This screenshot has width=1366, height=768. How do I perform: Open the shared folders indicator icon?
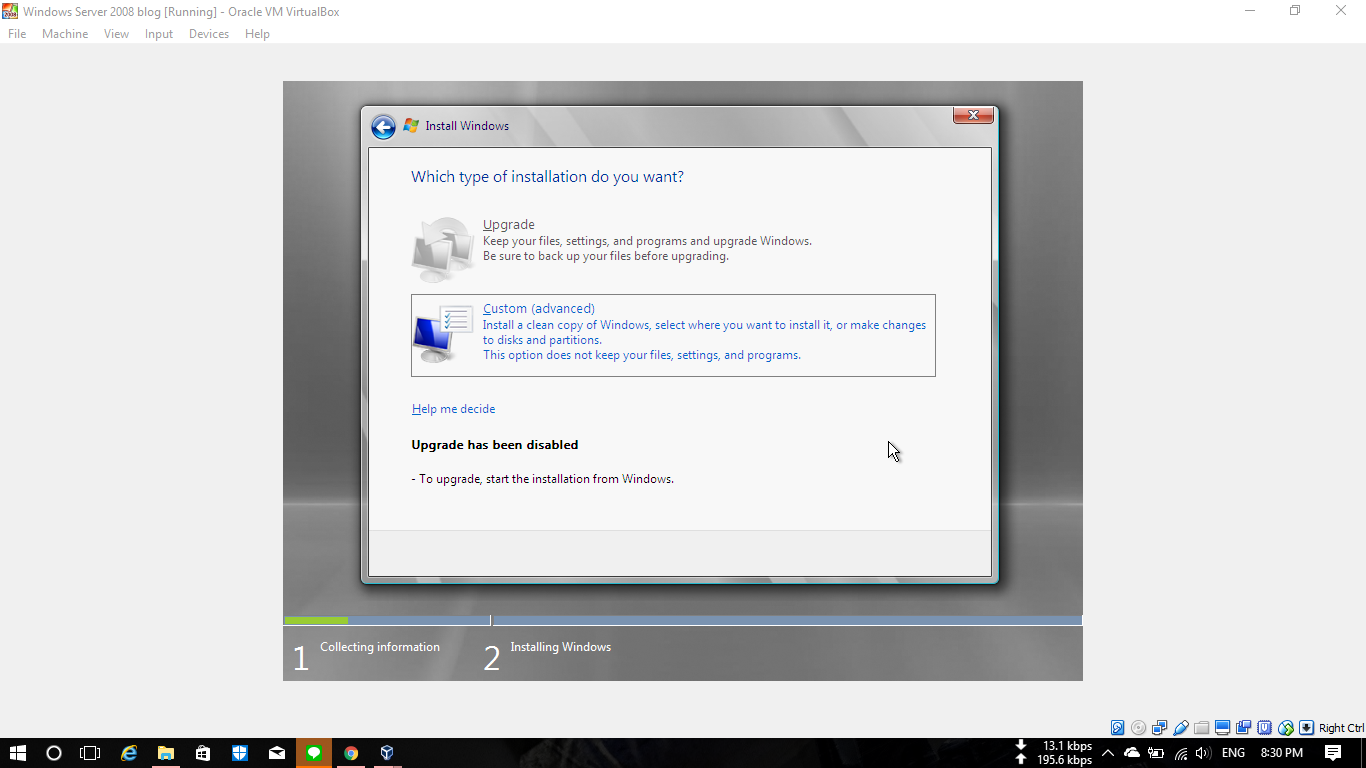[x=1202, y=728]
